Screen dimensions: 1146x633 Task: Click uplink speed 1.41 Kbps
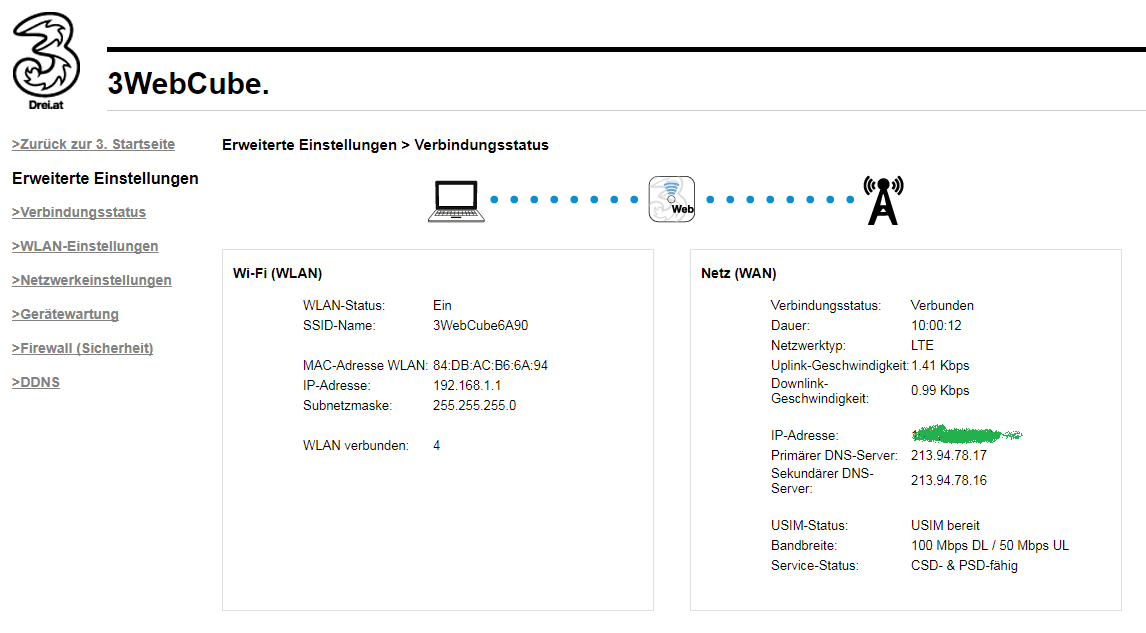tap(940, 365)
